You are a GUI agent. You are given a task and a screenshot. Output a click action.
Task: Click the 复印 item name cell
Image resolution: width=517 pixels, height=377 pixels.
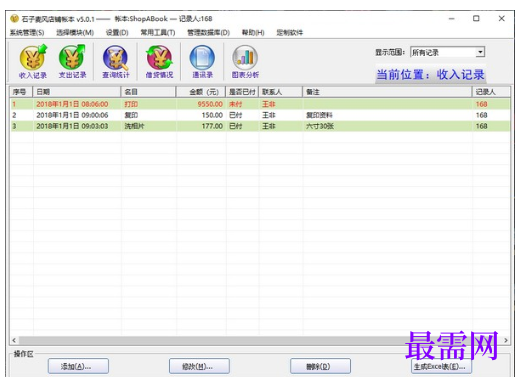[131, 115]
